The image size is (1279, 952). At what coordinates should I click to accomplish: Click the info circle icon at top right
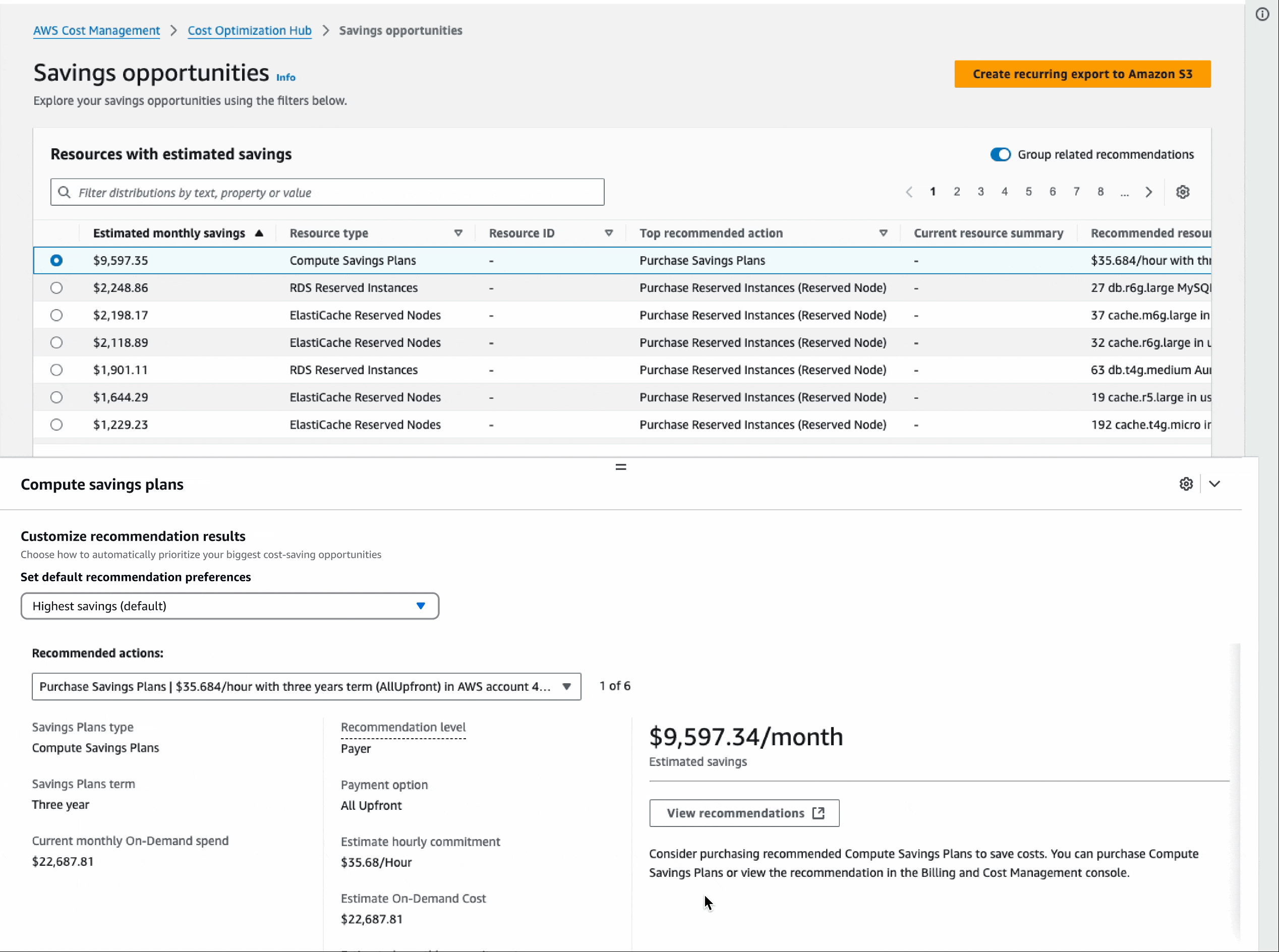pos(1262,15)
